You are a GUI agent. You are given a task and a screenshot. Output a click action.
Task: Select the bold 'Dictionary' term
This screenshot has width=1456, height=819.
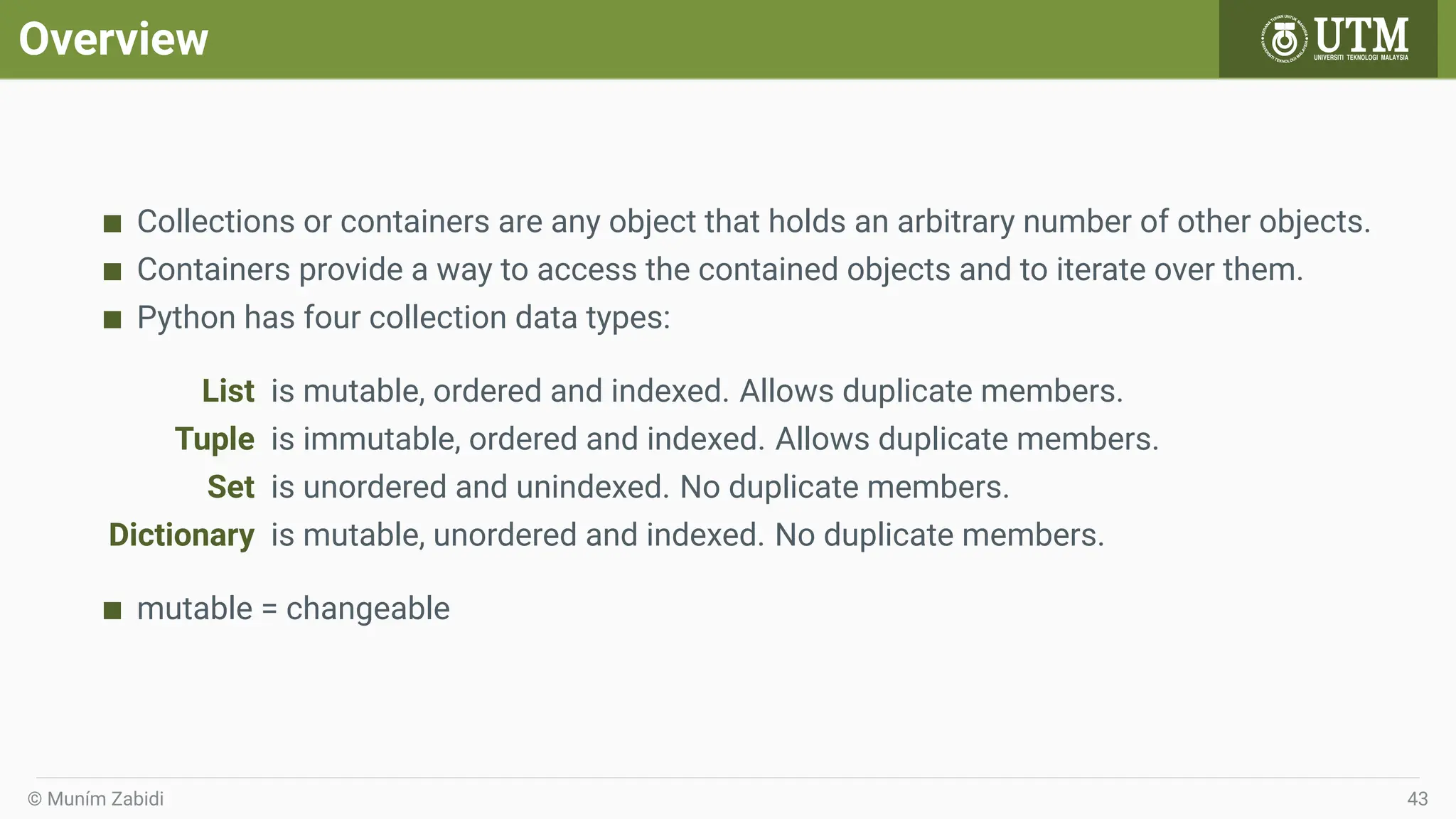pyautogui.click(x=181, y=535)
